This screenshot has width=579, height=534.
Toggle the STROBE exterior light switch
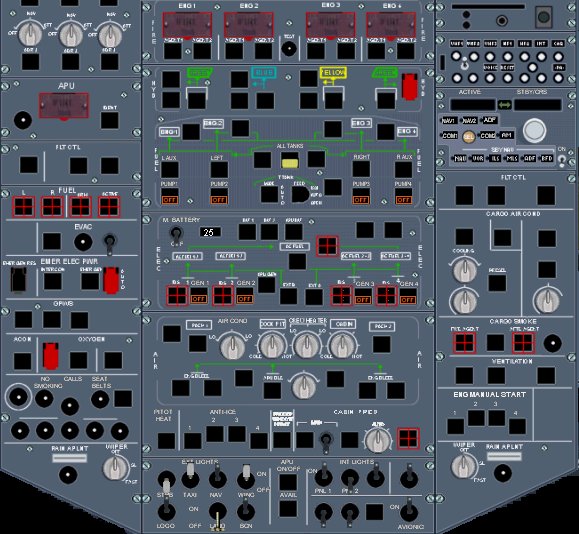tap(167, 481)
